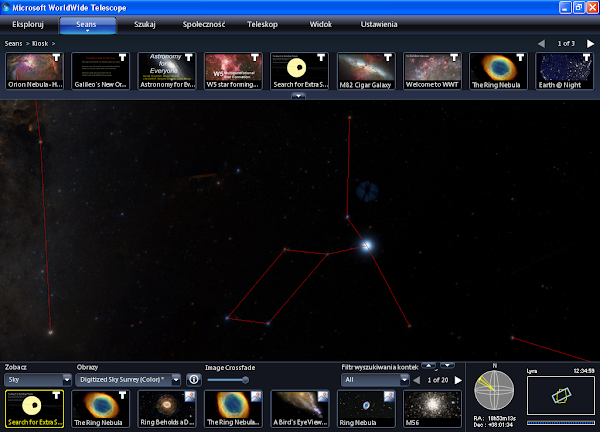Viewport: 600px width, 432px height.
Task: Open top-row The Ring Nebula tour
Action: coord(498,71)
